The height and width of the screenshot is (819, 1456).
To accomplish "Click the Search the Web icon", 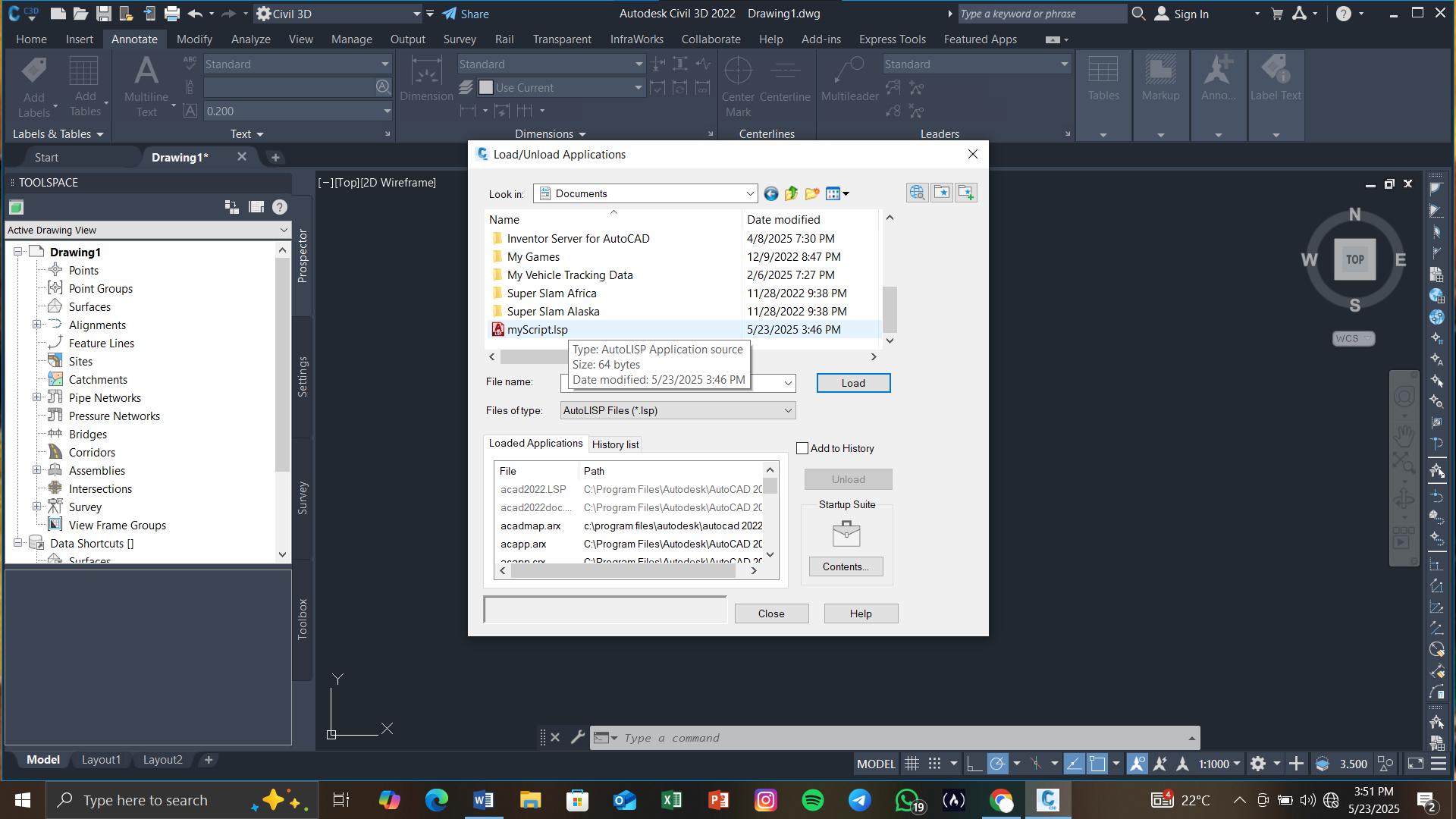I will tap(917, 193).
